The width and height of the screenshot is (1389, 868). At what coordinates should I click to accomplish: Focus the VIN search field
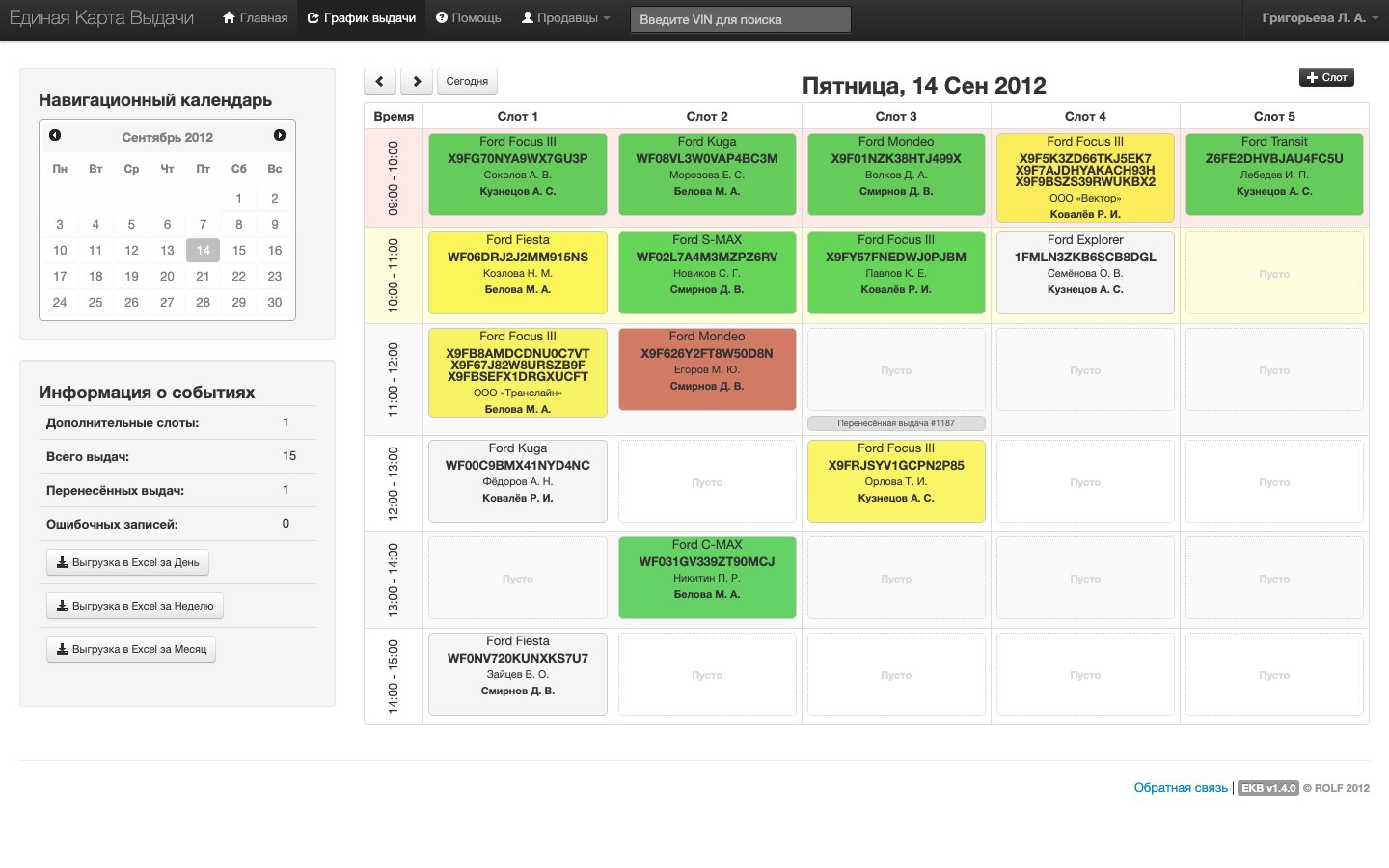click(741, 19)
